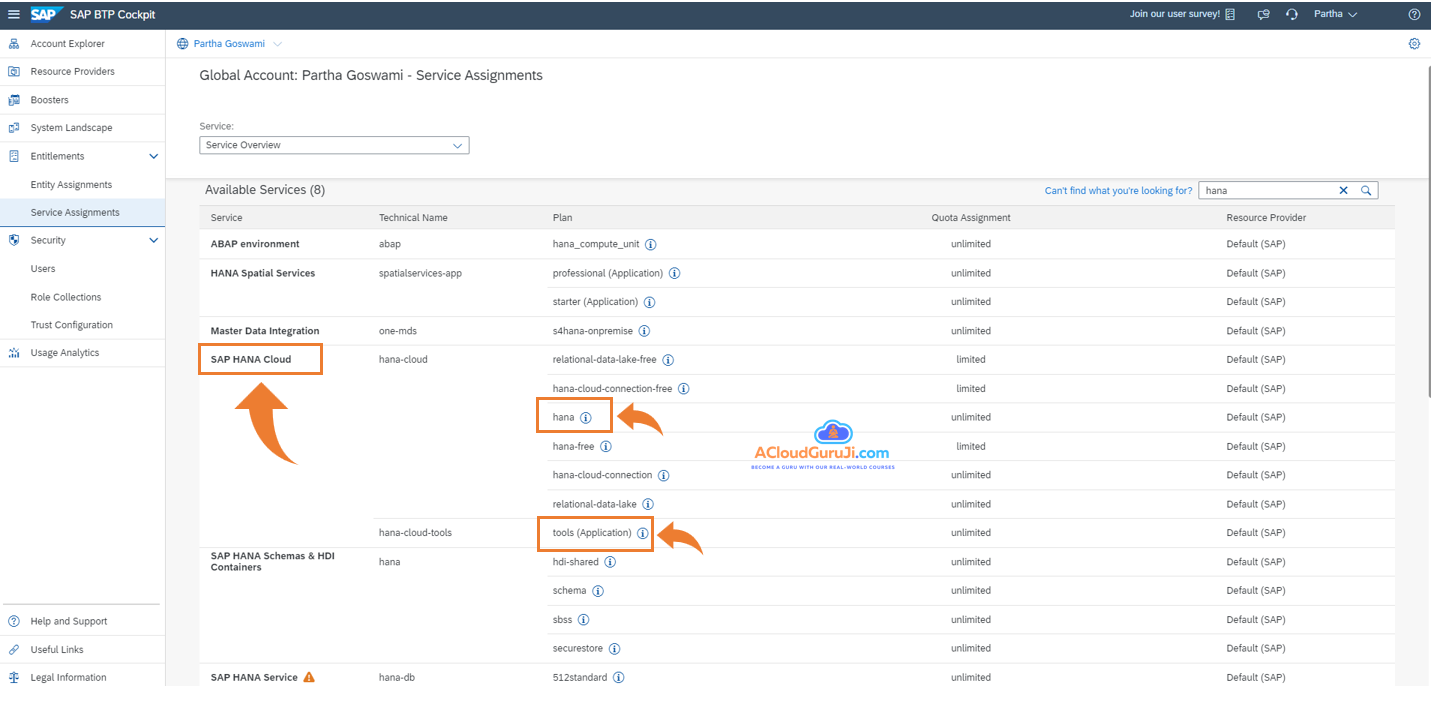The height and width of the screenshot is (715, 1431).
Task: Click the hana search input field
Action: 1265,190
